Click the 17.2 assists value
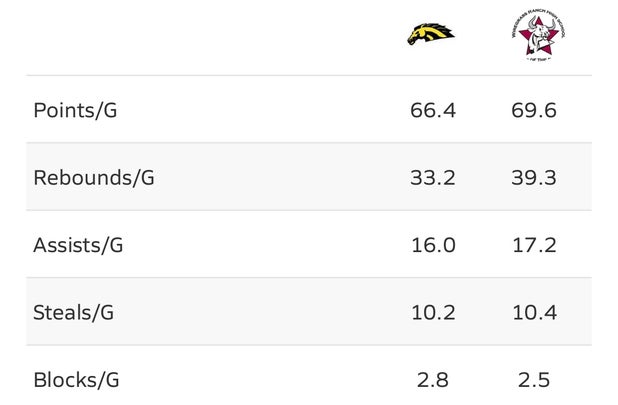This screenshot has width=618, height=405. pyautogui.click(x=534, y=245)
